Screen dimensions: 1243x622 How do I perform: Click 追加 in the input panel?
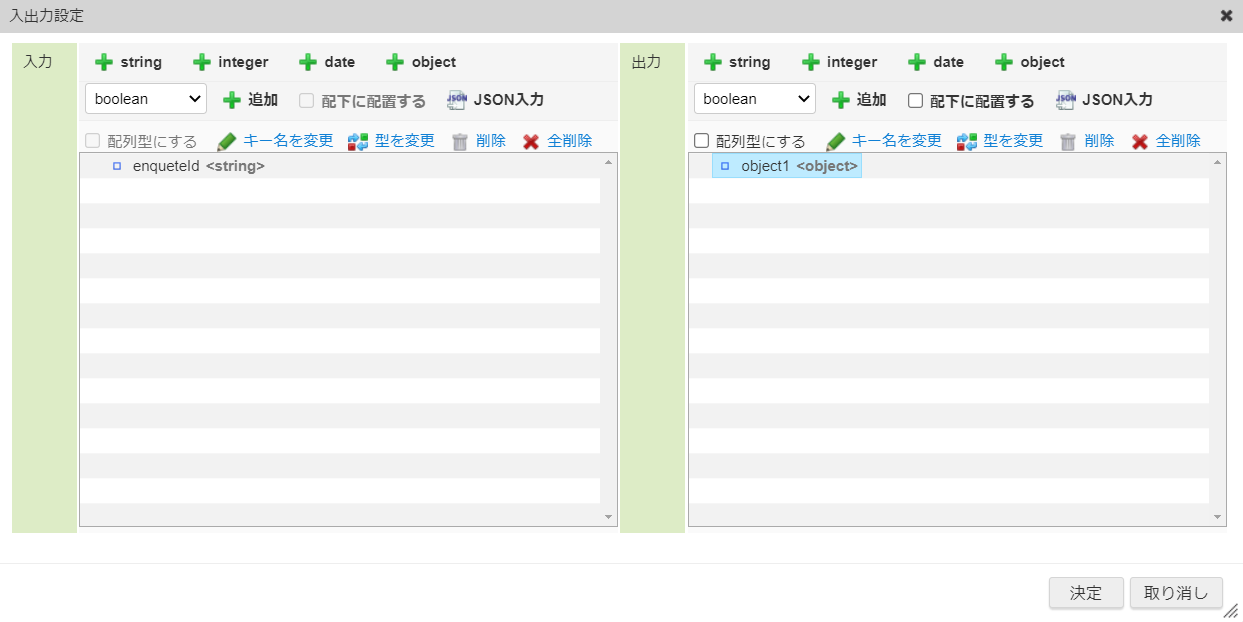(250, 100)
